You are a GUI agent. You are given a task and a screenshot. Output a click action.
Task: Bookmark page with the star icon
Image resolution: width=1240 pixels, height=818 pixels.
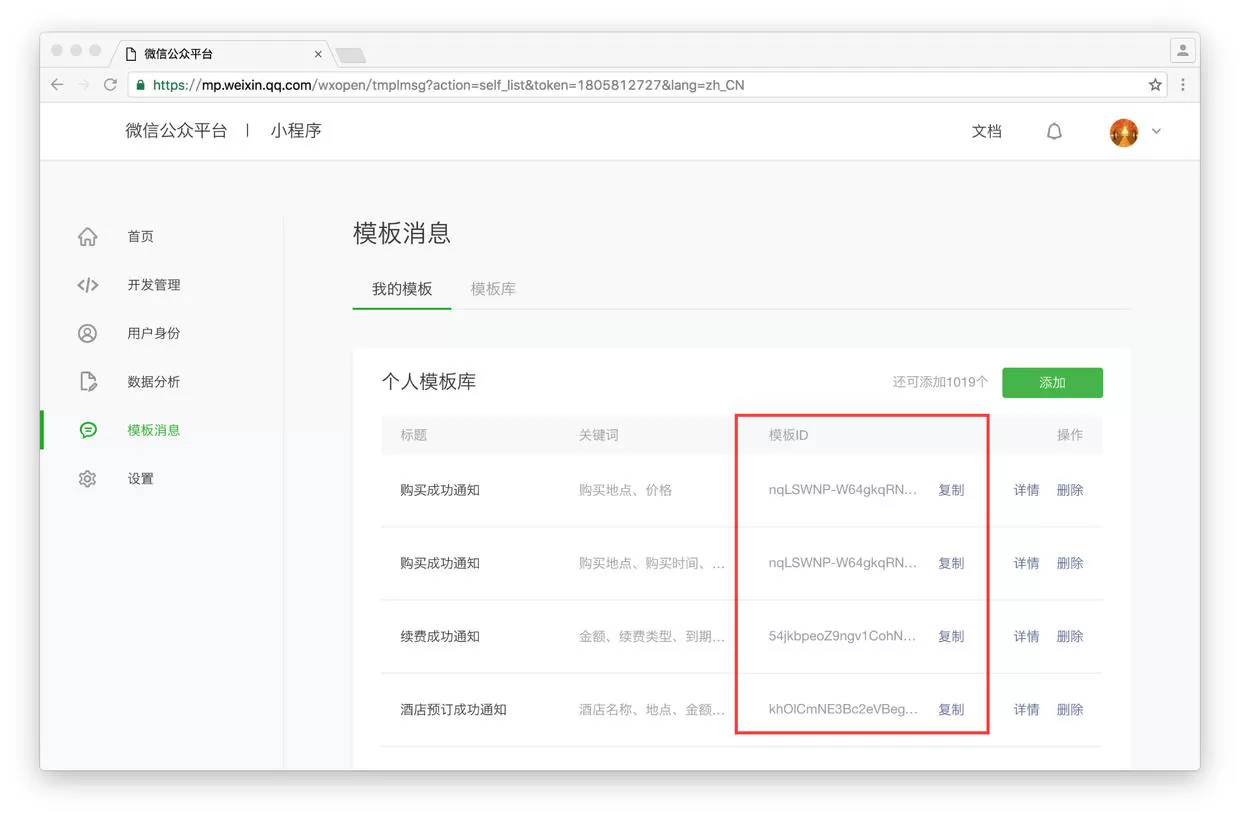pos(1155,85)
